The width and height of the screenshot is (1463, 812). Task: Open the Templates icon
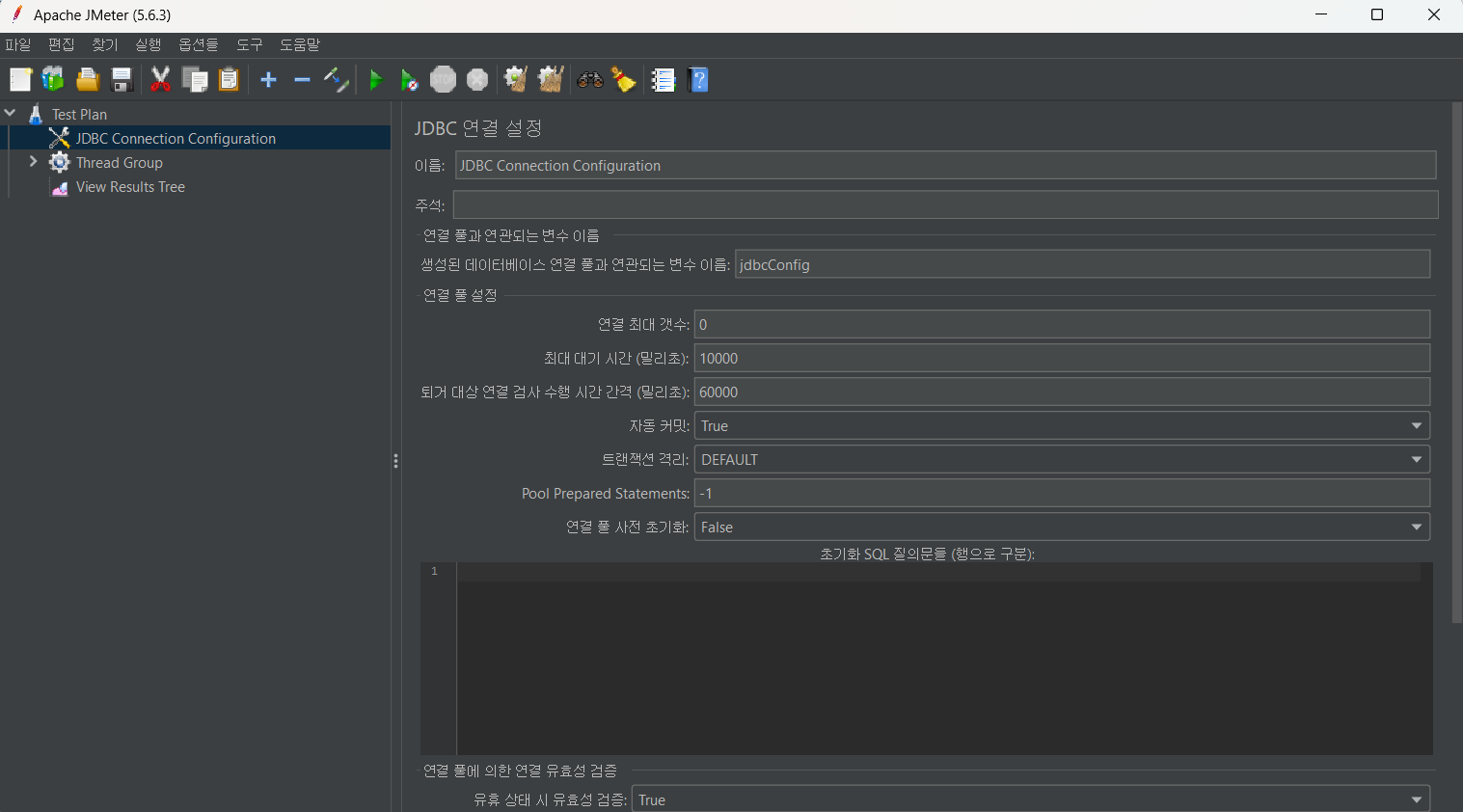click(53, 80)
